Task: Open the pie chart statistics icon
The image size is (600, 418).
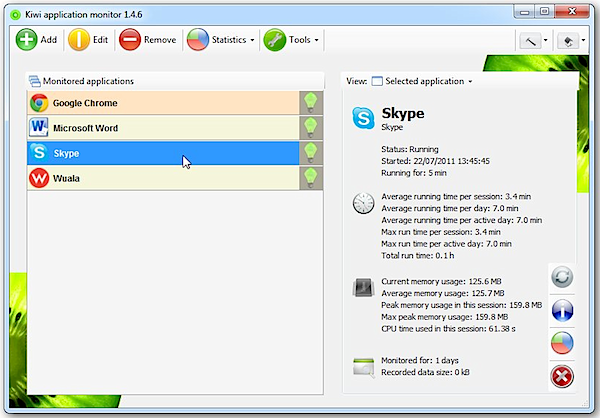Action: click(x=562, y=343)
